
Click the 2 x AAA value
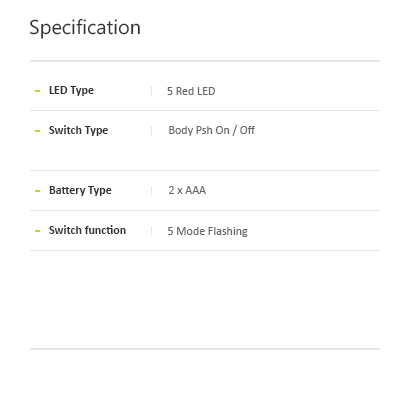187,190
